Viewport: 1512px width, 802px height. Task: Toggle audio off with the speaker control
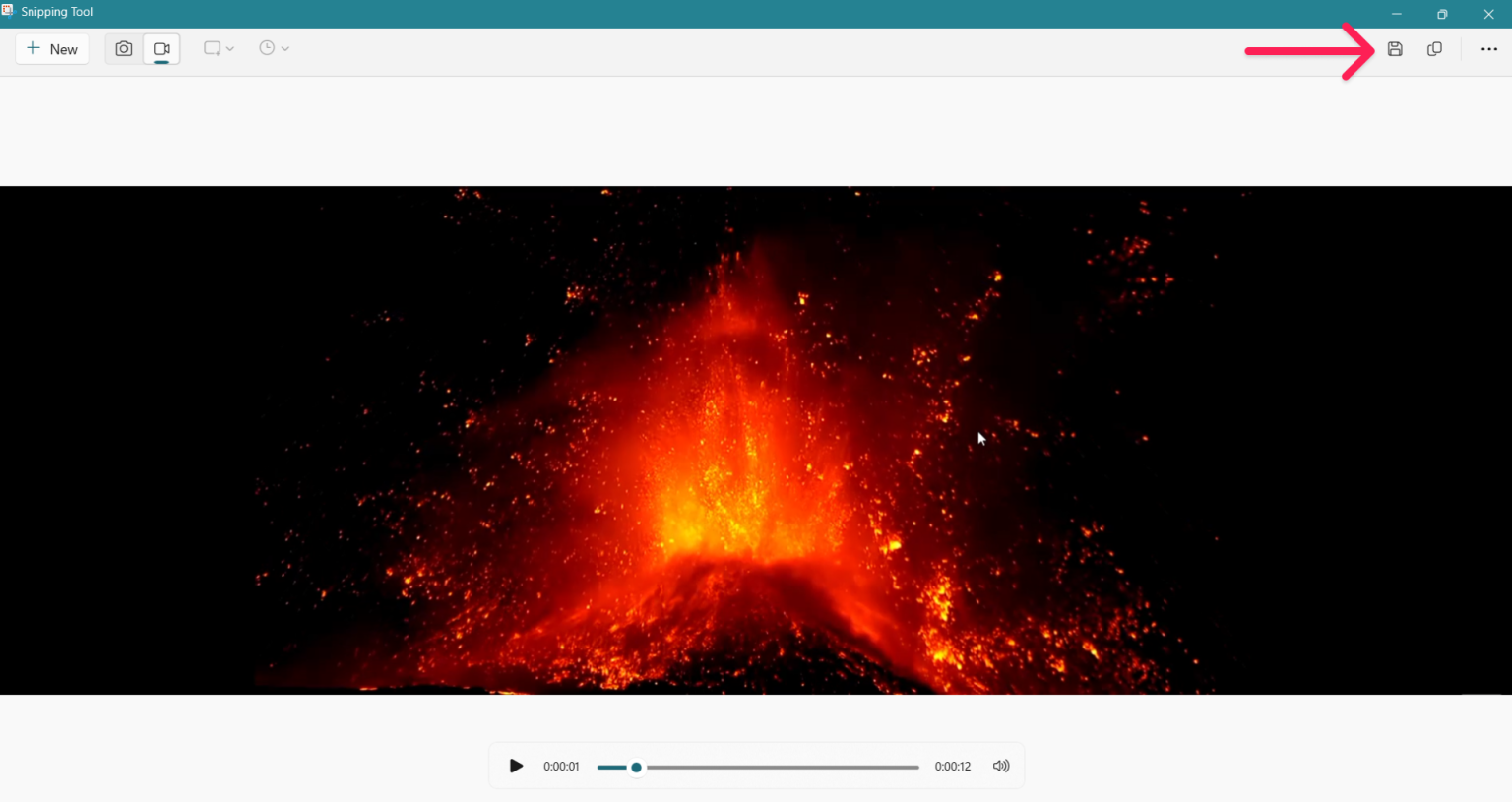click(x=1001, y=765)
